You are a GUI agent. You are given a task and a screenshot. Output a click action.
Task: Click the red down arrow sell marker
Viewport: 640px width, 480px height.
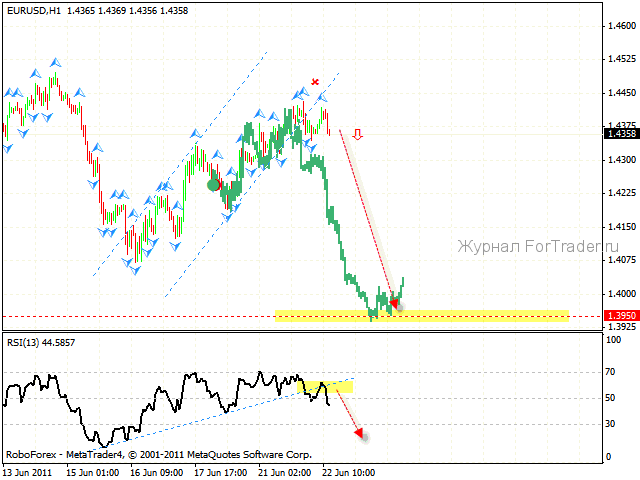pyautogui.click(x=358, y=134)
